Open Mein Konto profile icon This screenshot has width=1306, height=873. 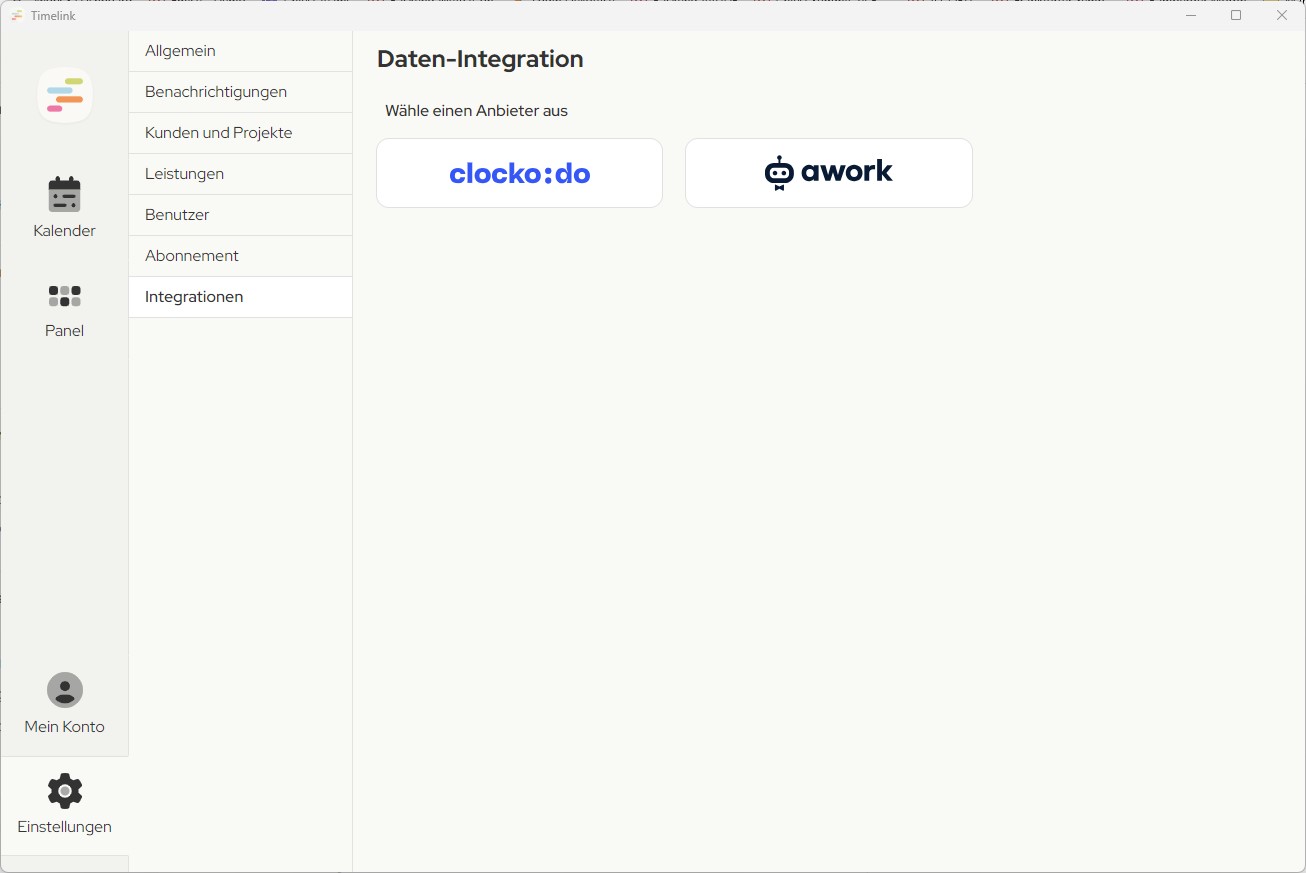64,690
